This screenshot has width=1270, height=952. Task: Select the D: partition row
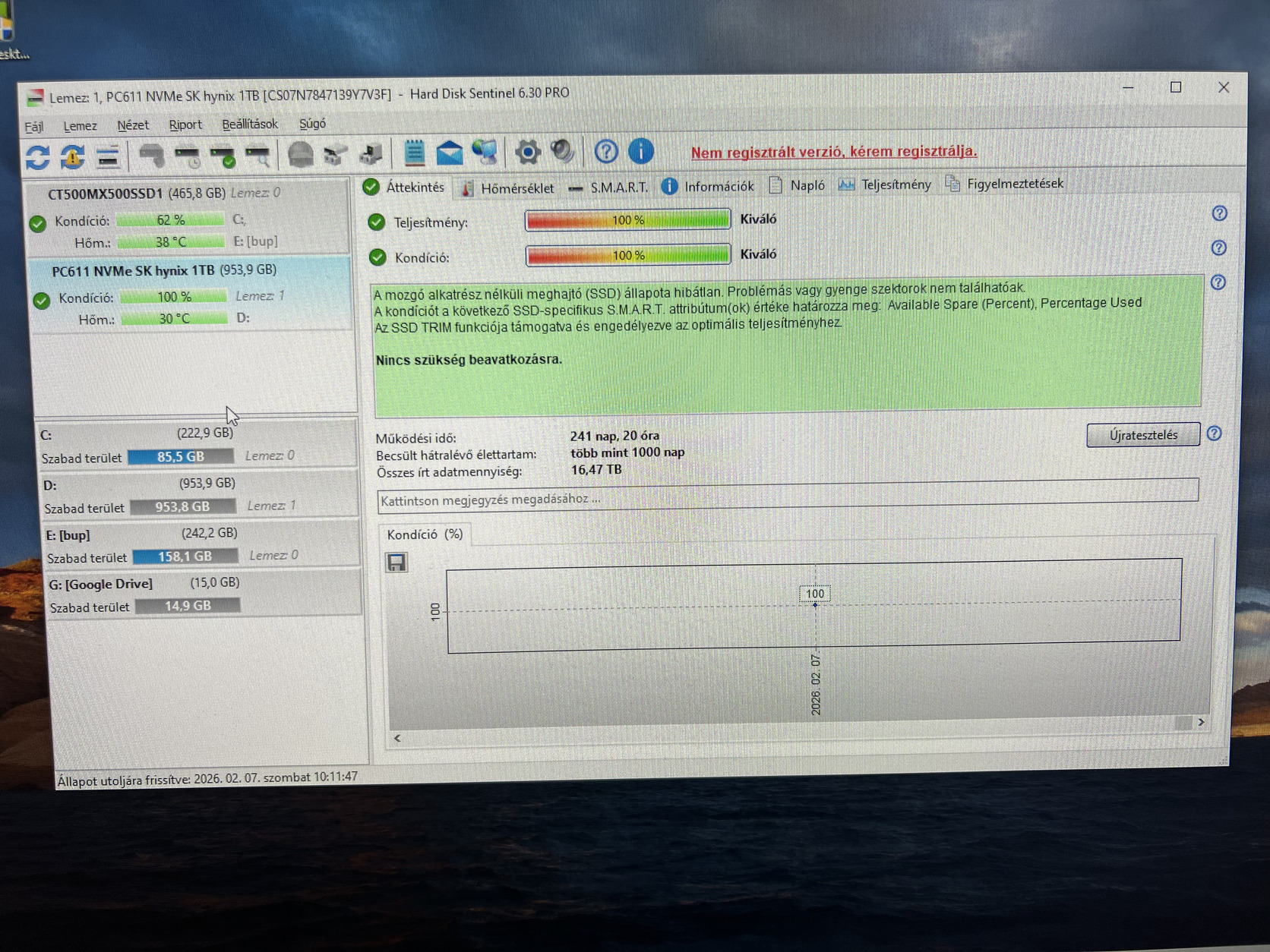coord(200,494)
